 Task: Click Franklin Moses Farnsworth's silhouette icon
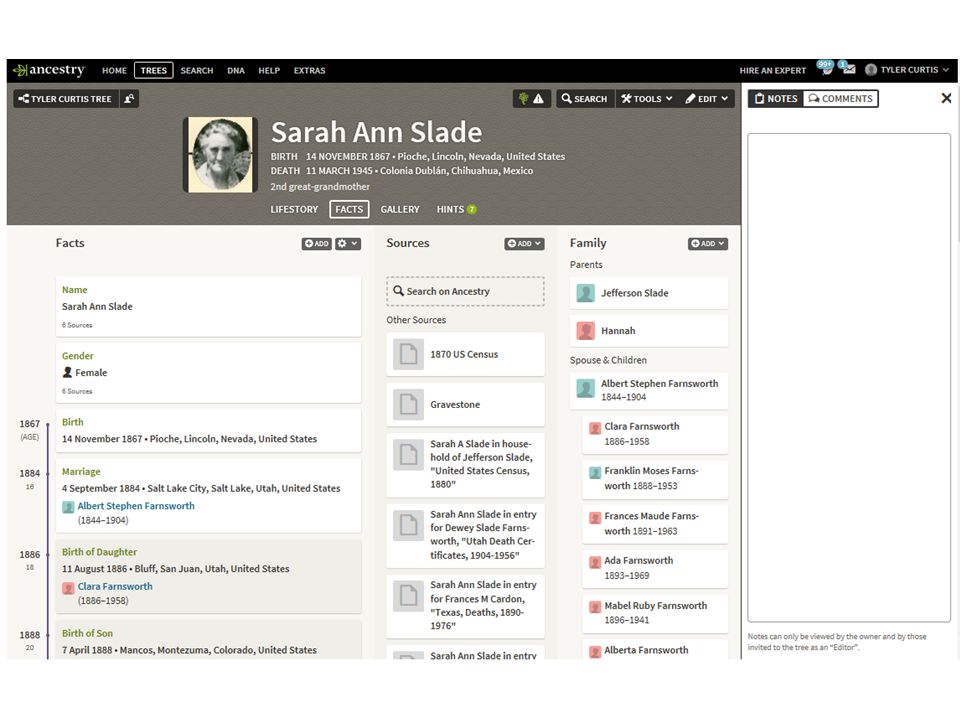tap(594, 472)
